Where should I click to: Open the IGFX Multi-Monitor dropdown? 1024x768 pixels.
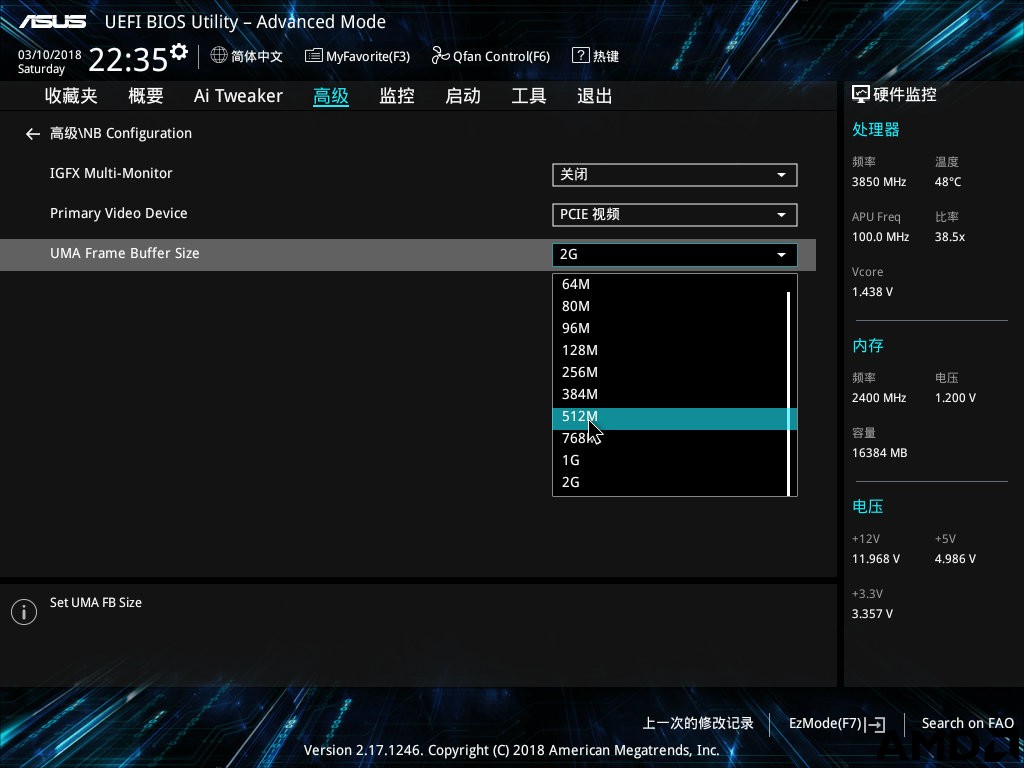(675, 174)
